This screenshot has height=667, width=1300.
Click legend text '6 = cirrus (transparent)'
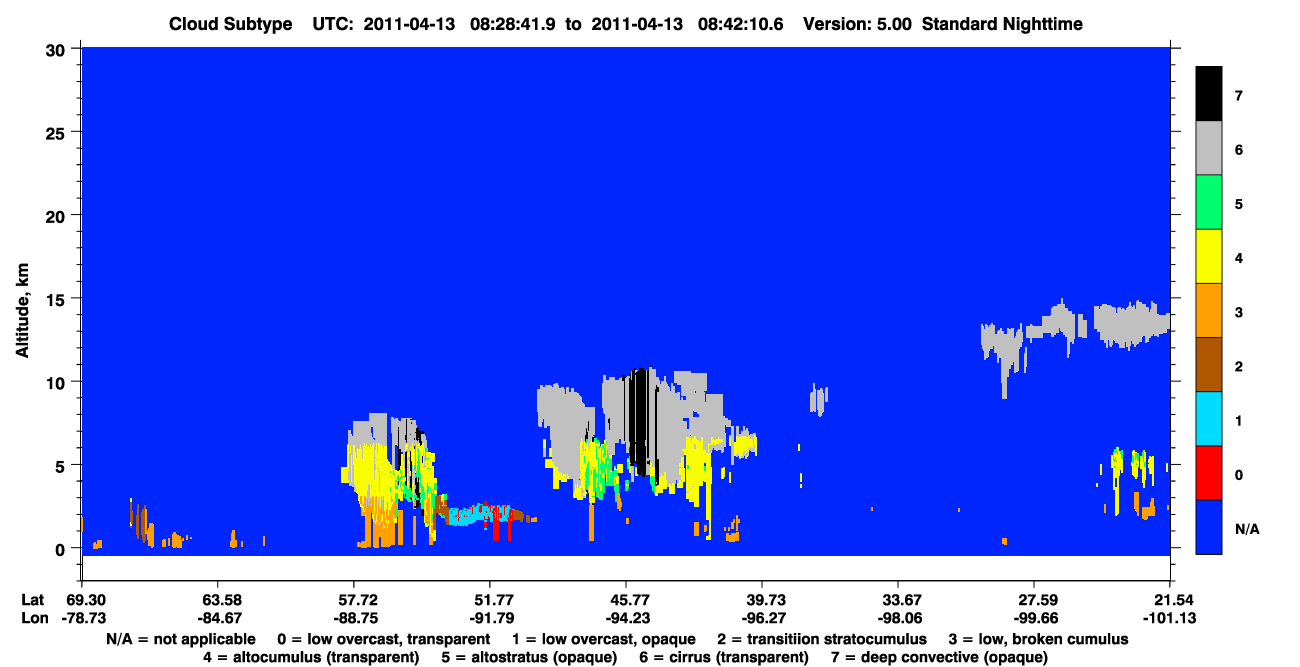tap(723, 657)
